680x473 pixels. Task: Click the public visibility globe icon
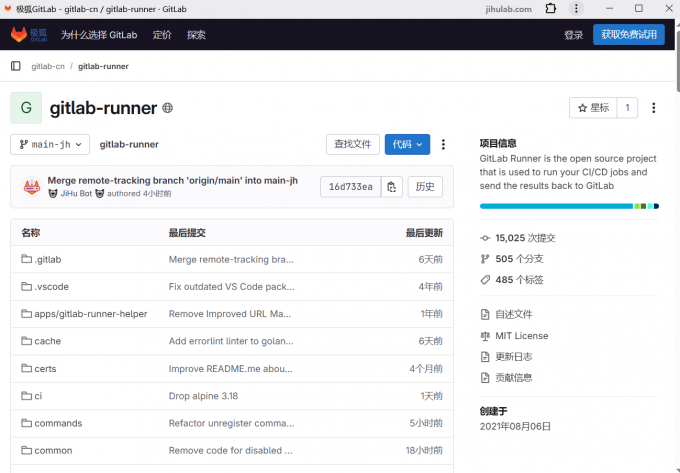point(167,108)
